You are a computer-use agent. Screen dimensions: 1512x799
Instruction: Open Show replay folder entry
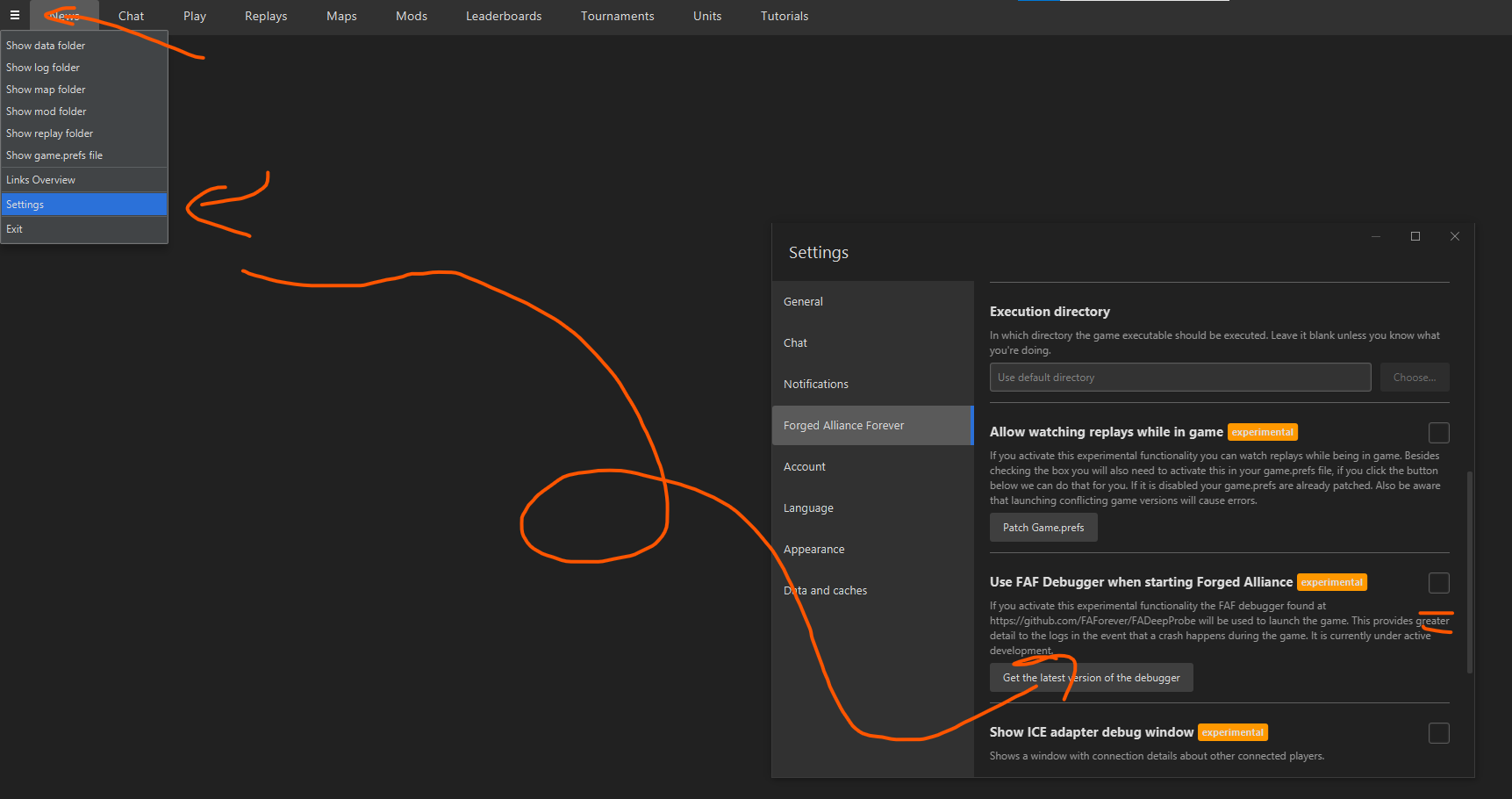click(84, 133)
